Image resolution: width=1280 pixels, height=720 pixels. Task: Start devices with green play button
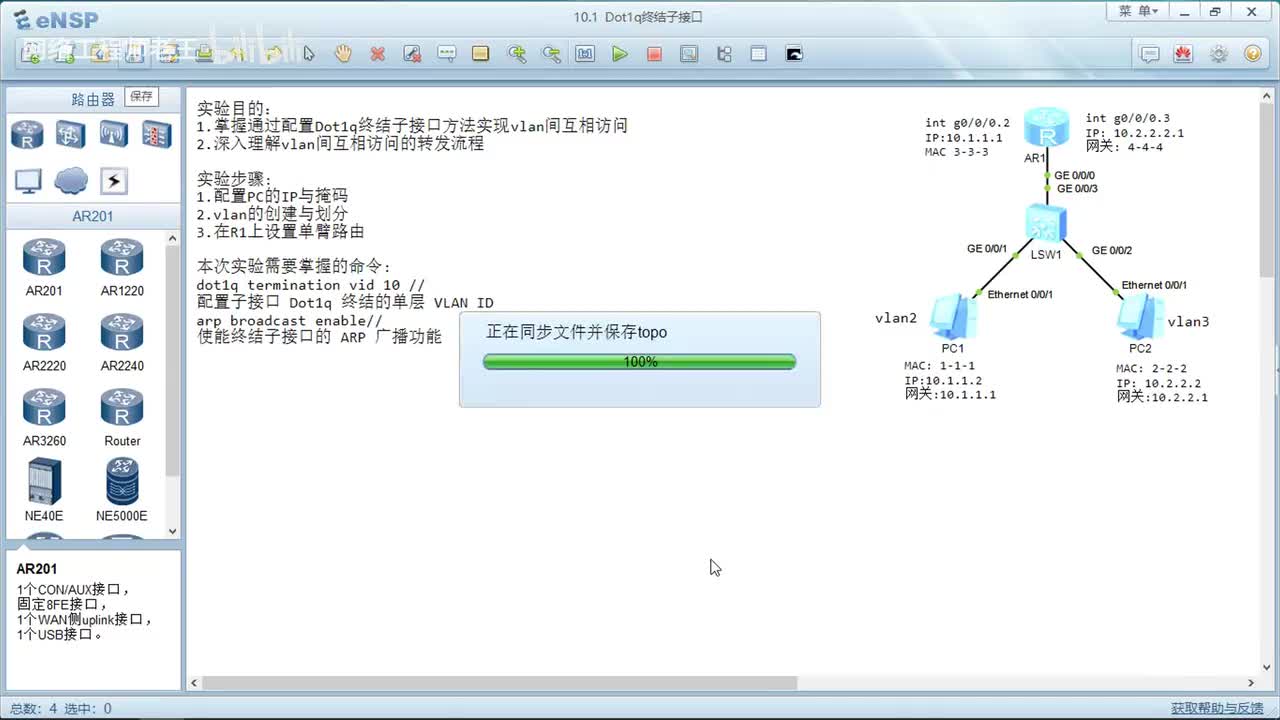(x=620, y=54)
